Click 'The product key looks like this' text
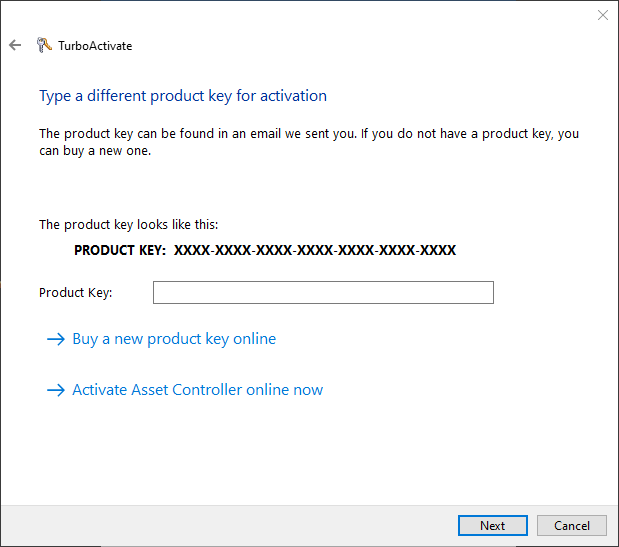This screenshot has width=619, height=547. pos(129,225)
